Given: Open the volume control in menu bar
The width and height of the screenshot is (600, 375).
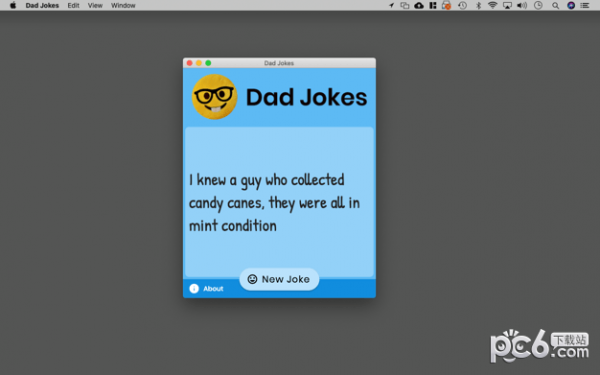Looking at the screenshot, I should [x=522, y=5].
